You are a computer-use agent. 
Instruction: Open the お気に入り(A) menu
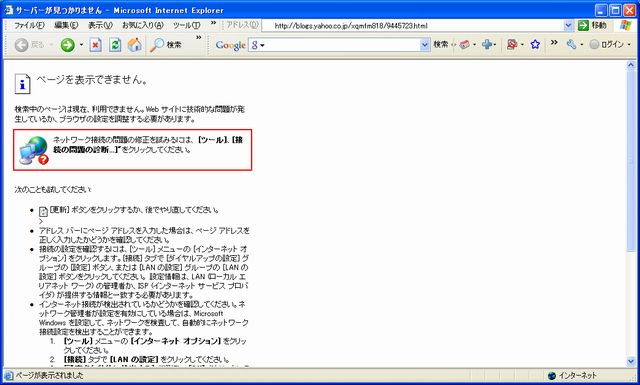[143, 25]
